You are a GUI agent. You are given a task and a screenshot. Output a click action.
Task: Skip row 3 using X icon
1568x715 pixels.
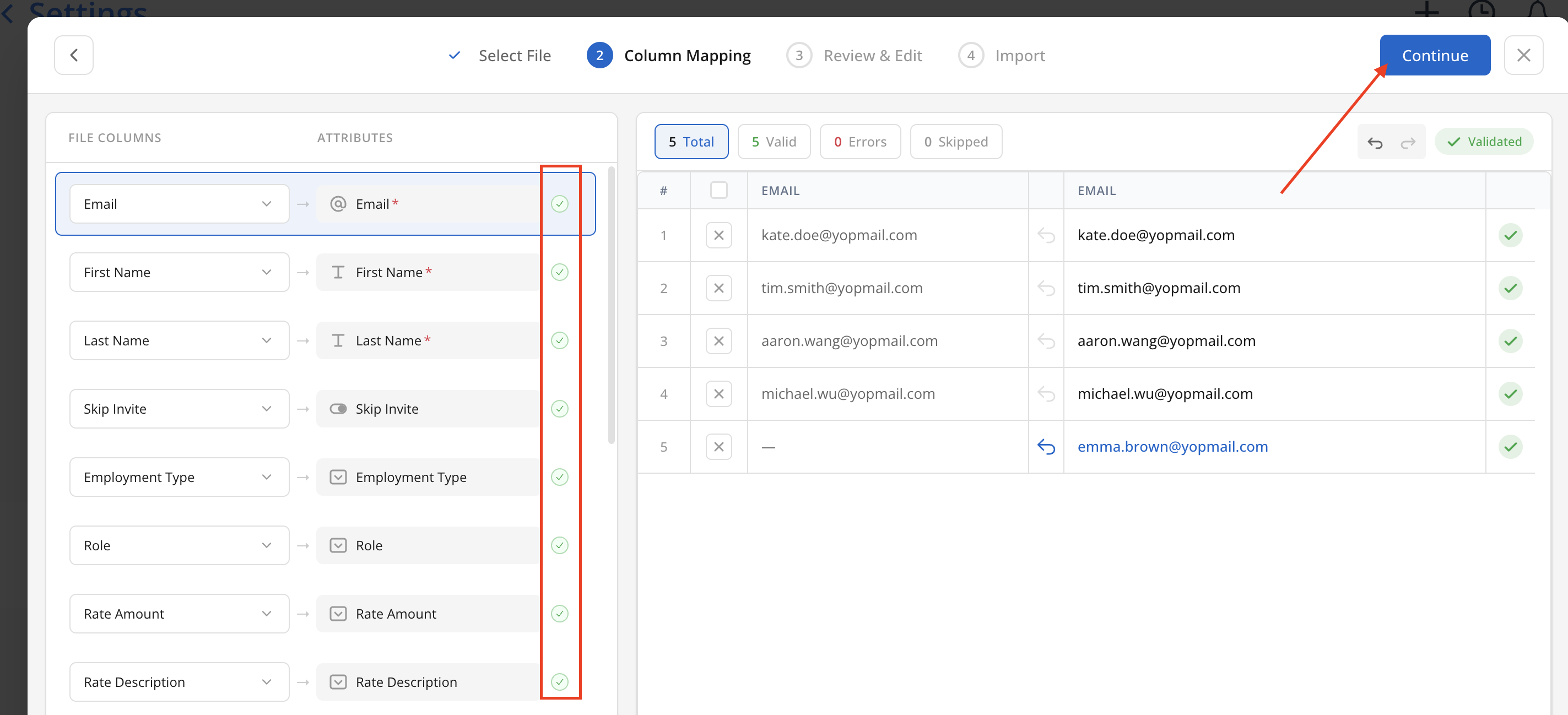coord(718,341)
